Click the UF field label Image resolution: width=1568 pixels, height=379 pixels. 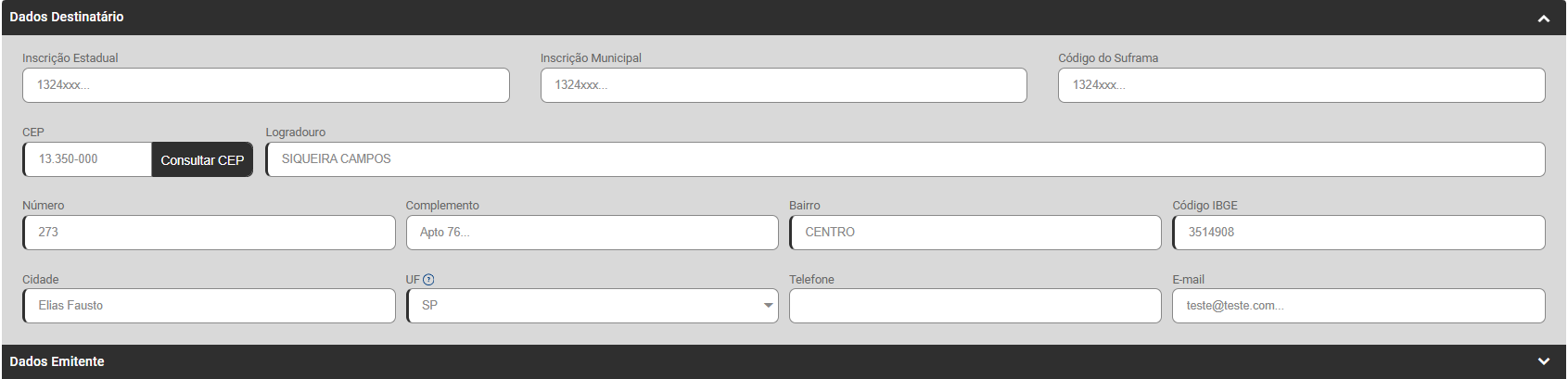[x=413, y=280]
